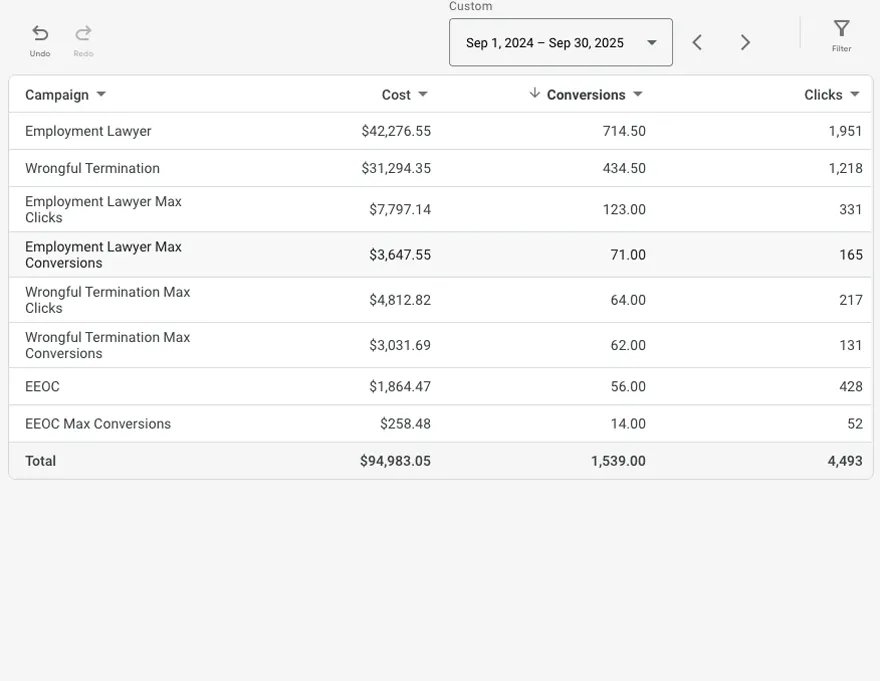
Task: Go to next date period arrow
Action: coord(745,42)
